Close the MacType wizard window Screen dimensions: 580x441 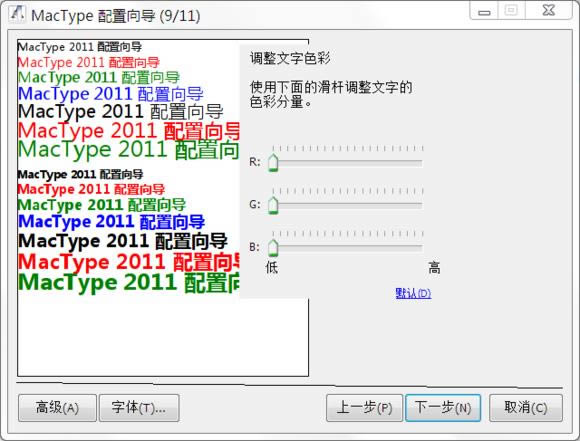(x=549, y=11)
